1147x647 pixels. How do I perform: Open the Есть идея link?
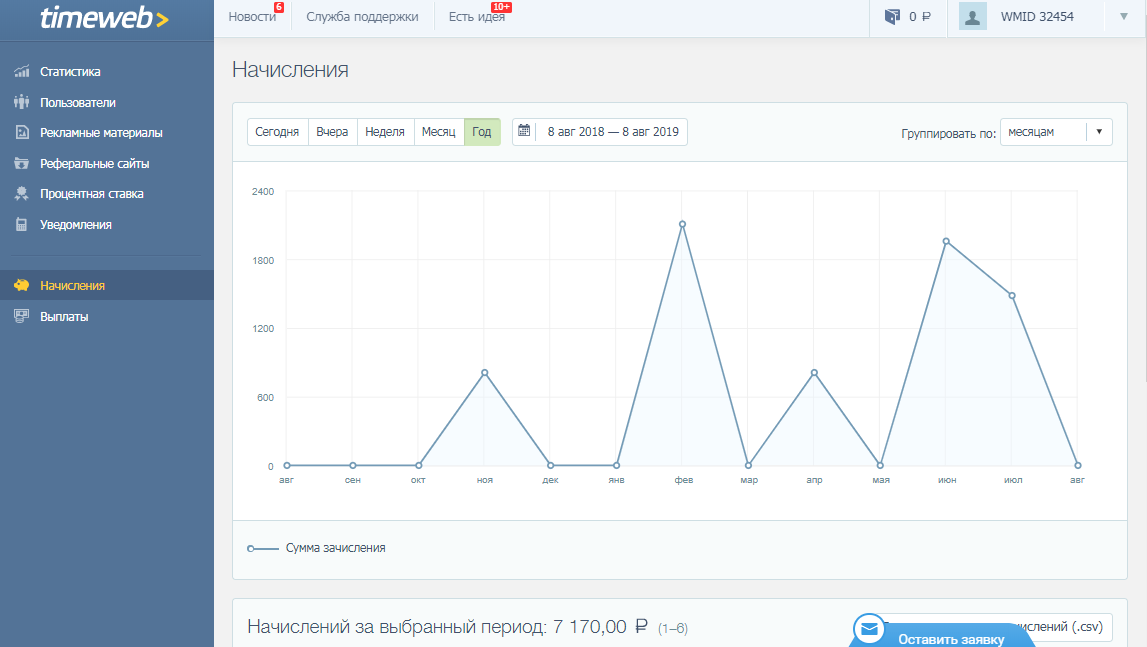pyautogui.click(x=477, y=17)
